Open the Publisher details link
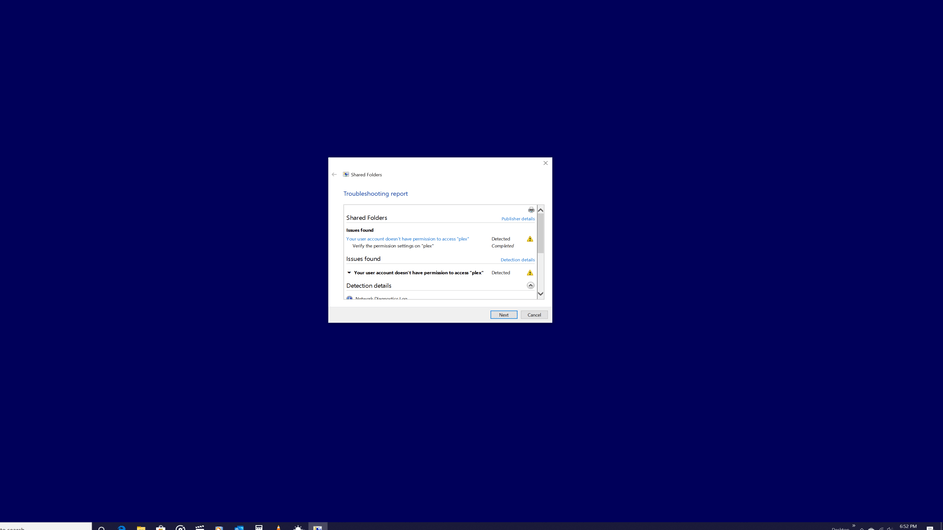The height and width of the screenshot is (530, 943). pyautogui.click(x=518, y=219)
